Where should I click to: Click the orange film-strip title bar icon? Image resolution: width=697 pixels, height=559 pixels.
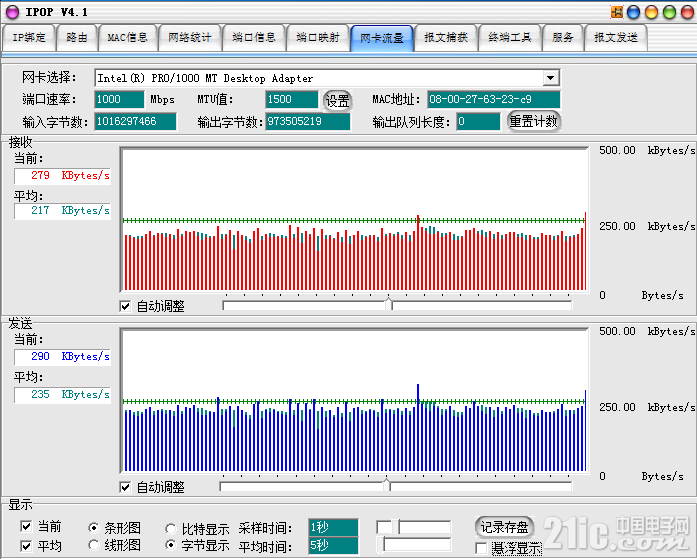[617, 12]
